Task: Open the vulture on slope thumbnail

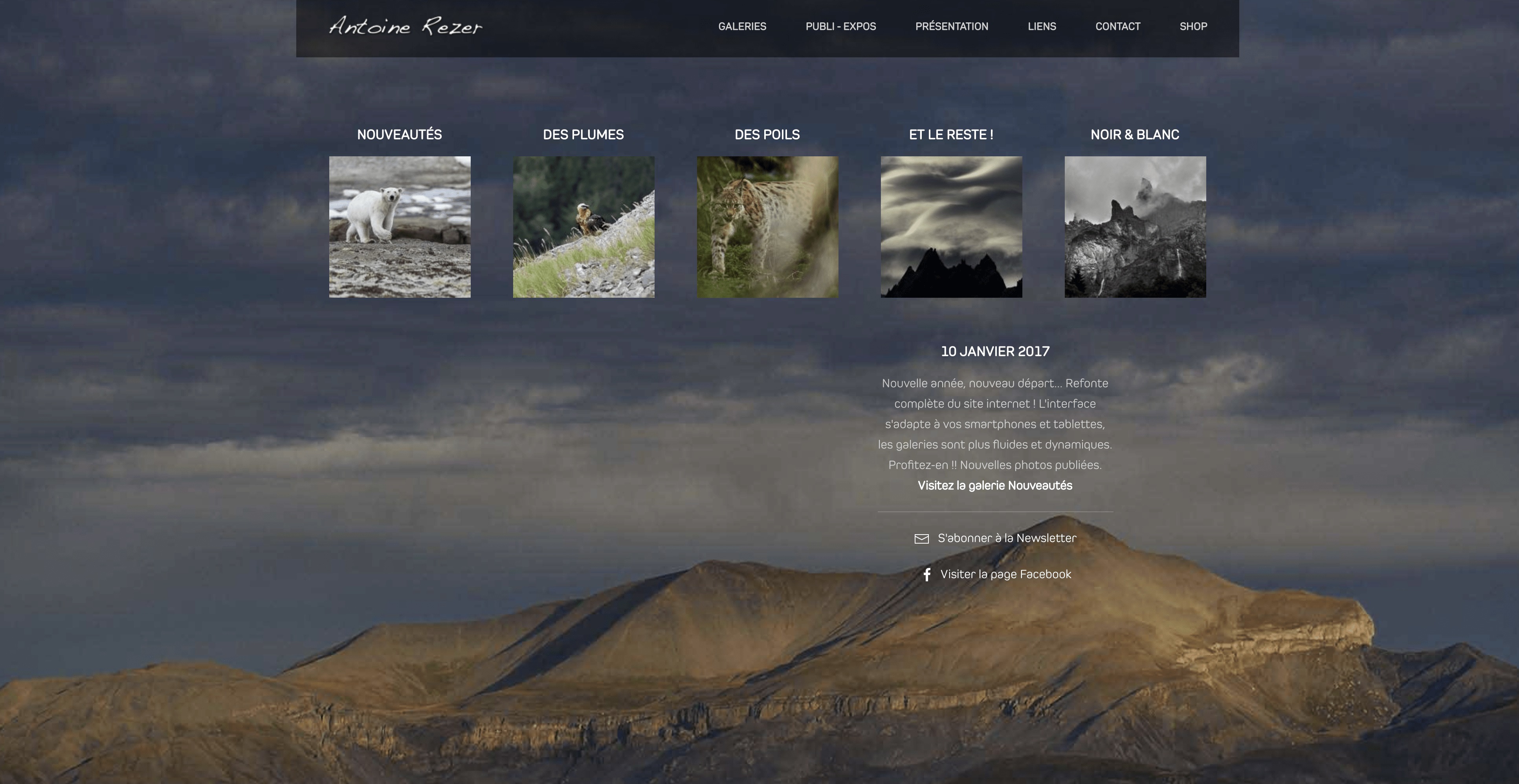Action: [584, 227]
